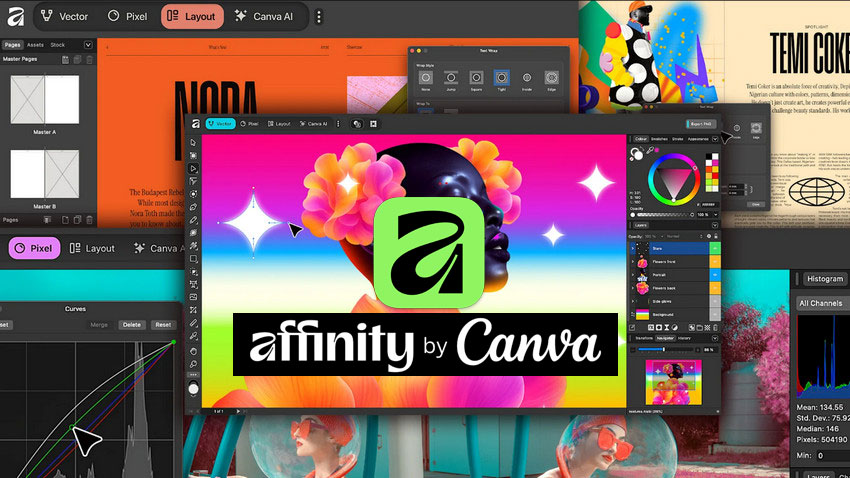Click the add master page icon in the Master Pages header
Image resolution: width=850 pixels, height=478 pixels.
coord(66,60)
